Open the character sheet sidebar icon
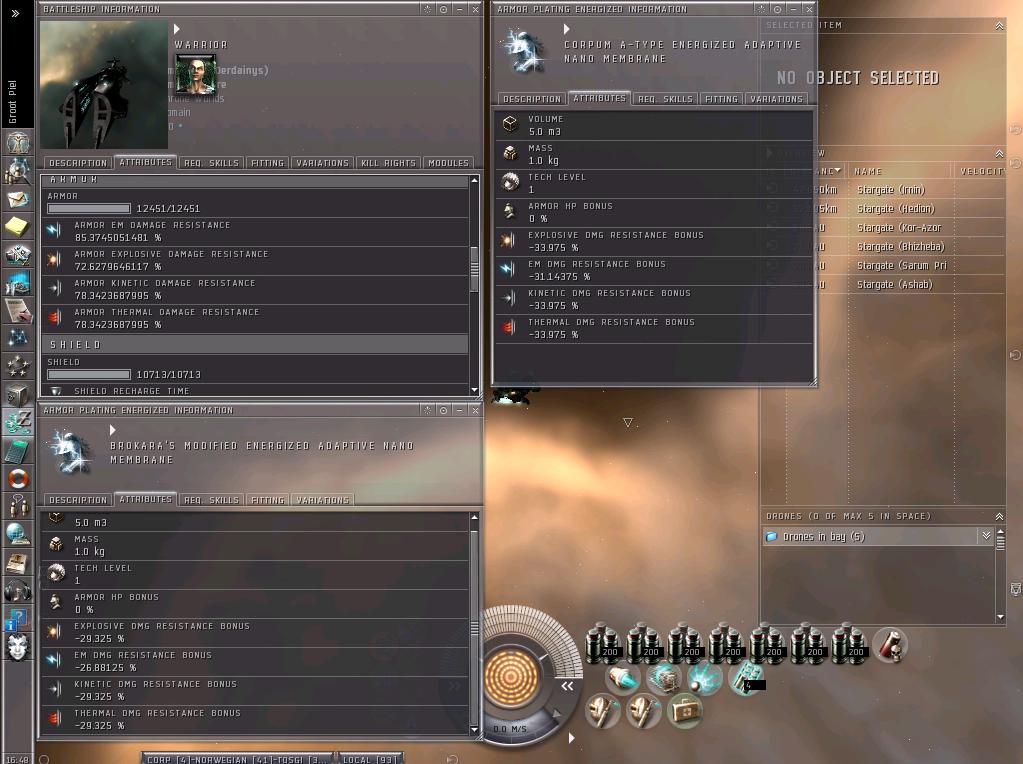This screenshot has width=1023, height=764. point(18,142)
